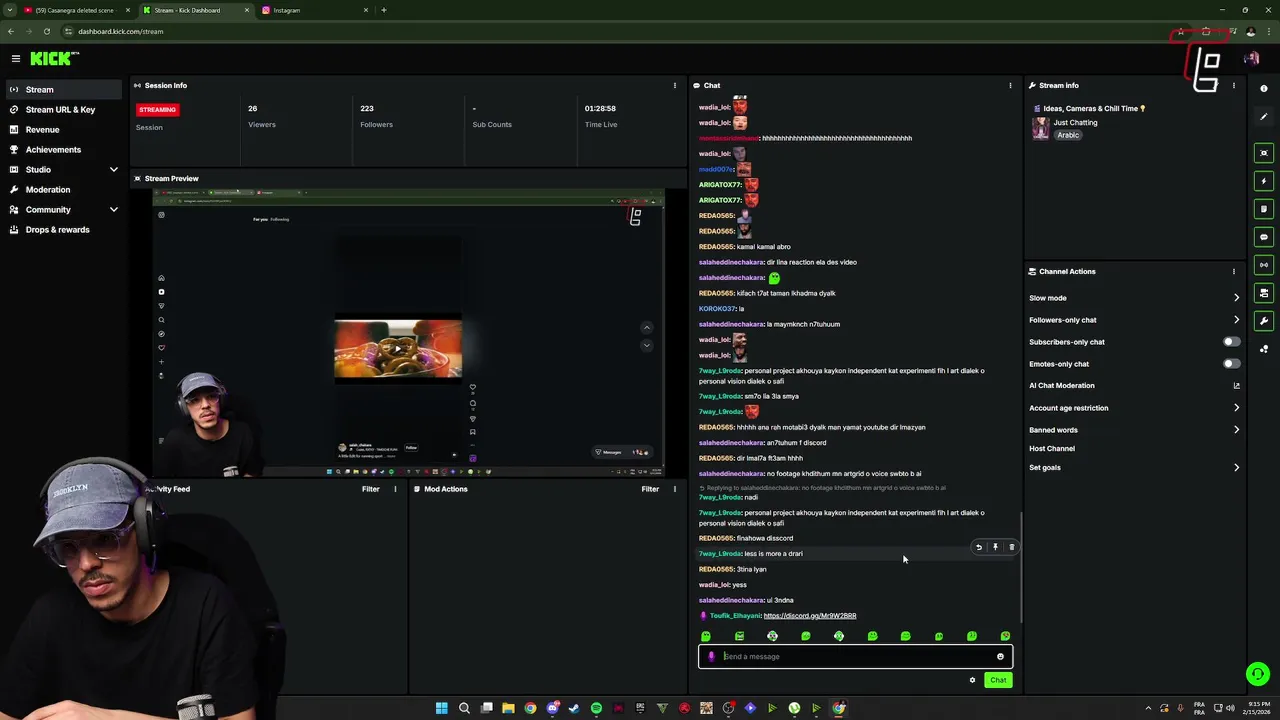Screen dimensions: 1280x720
Task: Toggle the chat bubble widget icon in sidebar
Action: click(x=1264, y=237)
